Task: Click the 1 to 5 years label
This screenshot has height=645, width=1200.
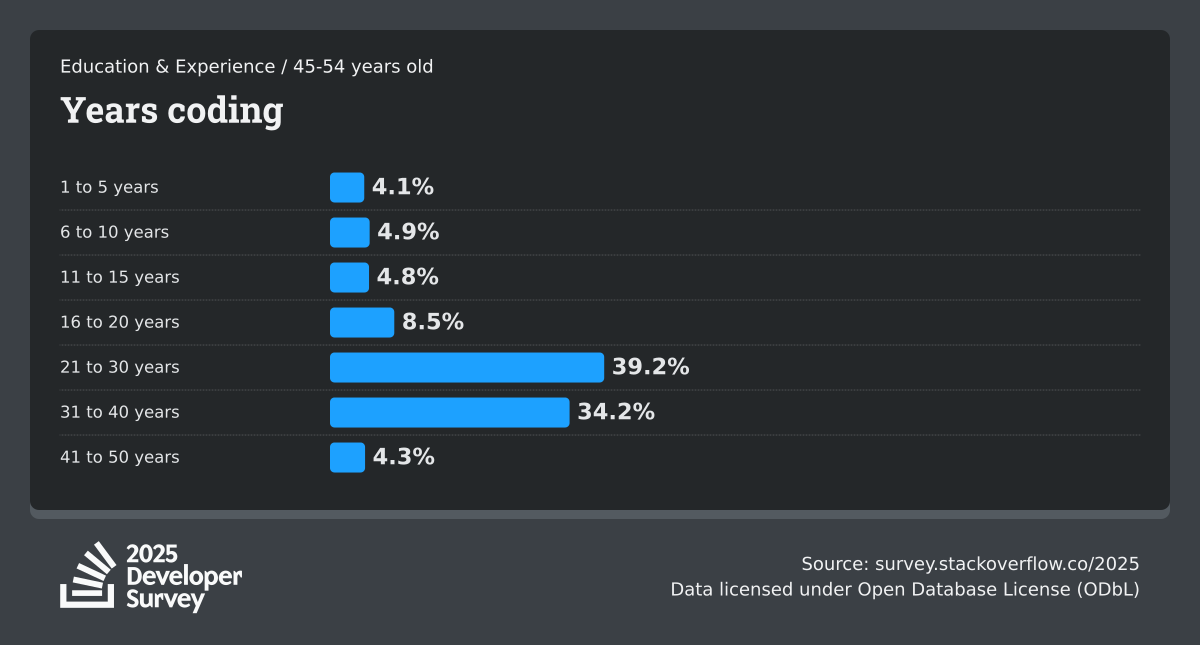Action: point(109,187)
